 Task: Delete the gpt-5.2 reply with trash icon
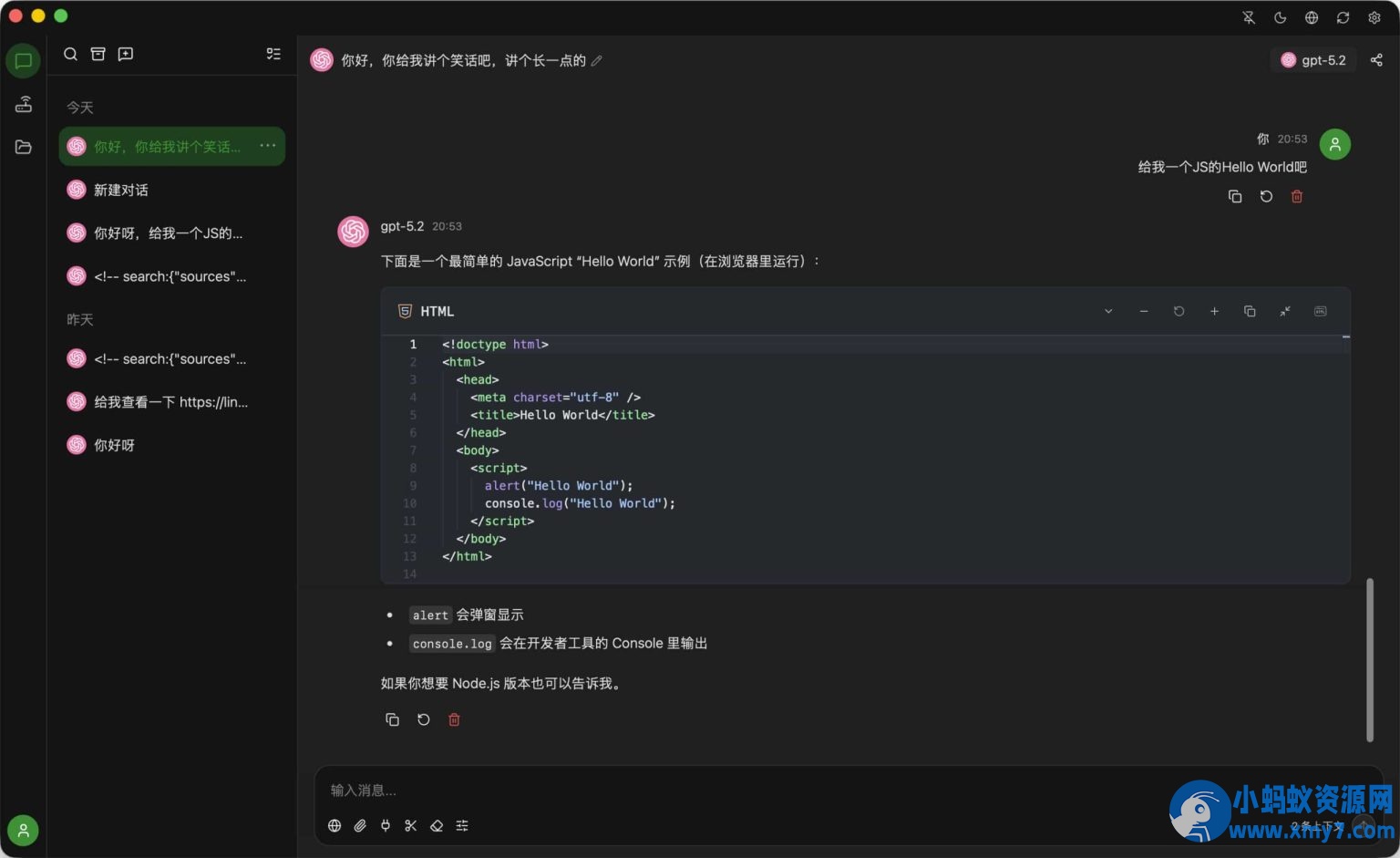click(454, 719)
